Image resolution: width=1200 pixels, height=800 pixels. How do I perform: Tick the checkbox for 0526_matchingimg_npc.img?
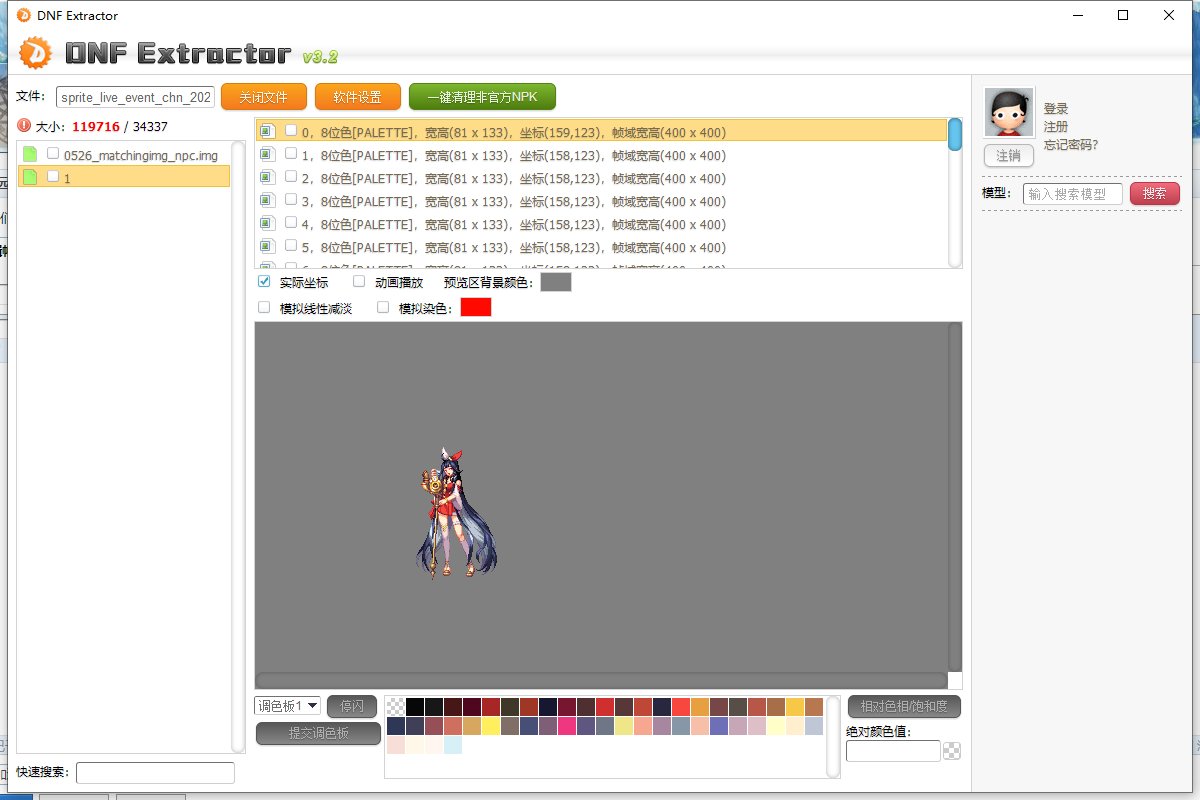(53, 154)
